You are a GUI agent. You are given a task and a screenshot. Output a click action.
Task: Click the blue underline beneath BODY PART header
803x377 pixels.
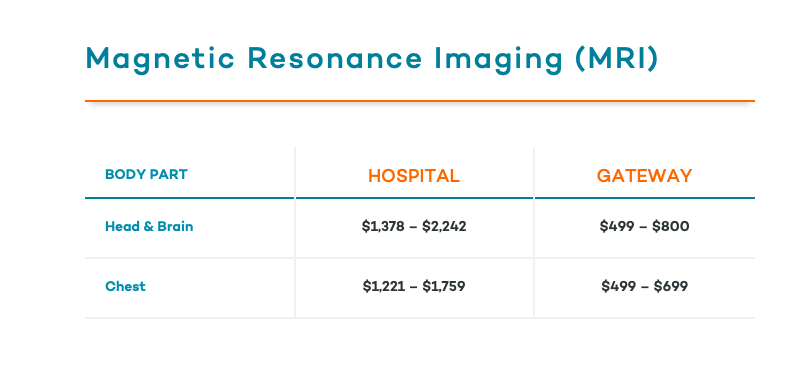pos(189,198)
